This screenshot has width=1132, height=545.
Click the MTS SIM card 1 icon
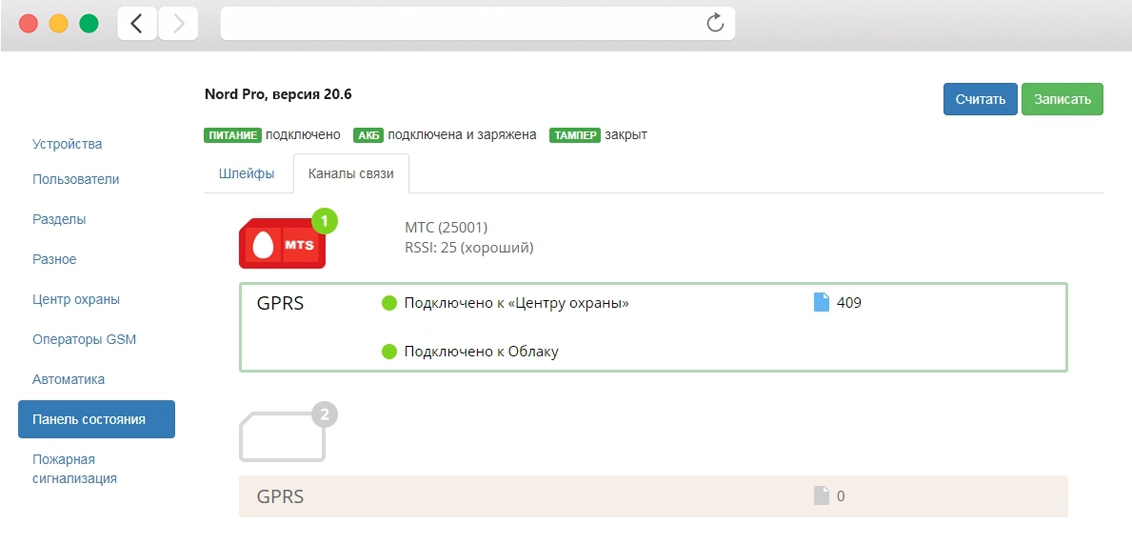283,244
